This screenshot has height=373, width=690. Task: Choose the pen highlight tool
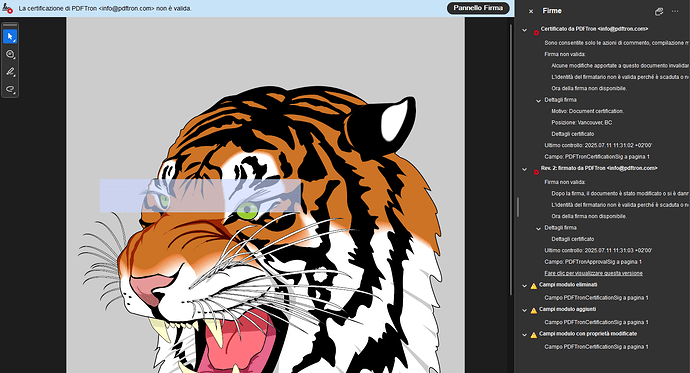10,72
